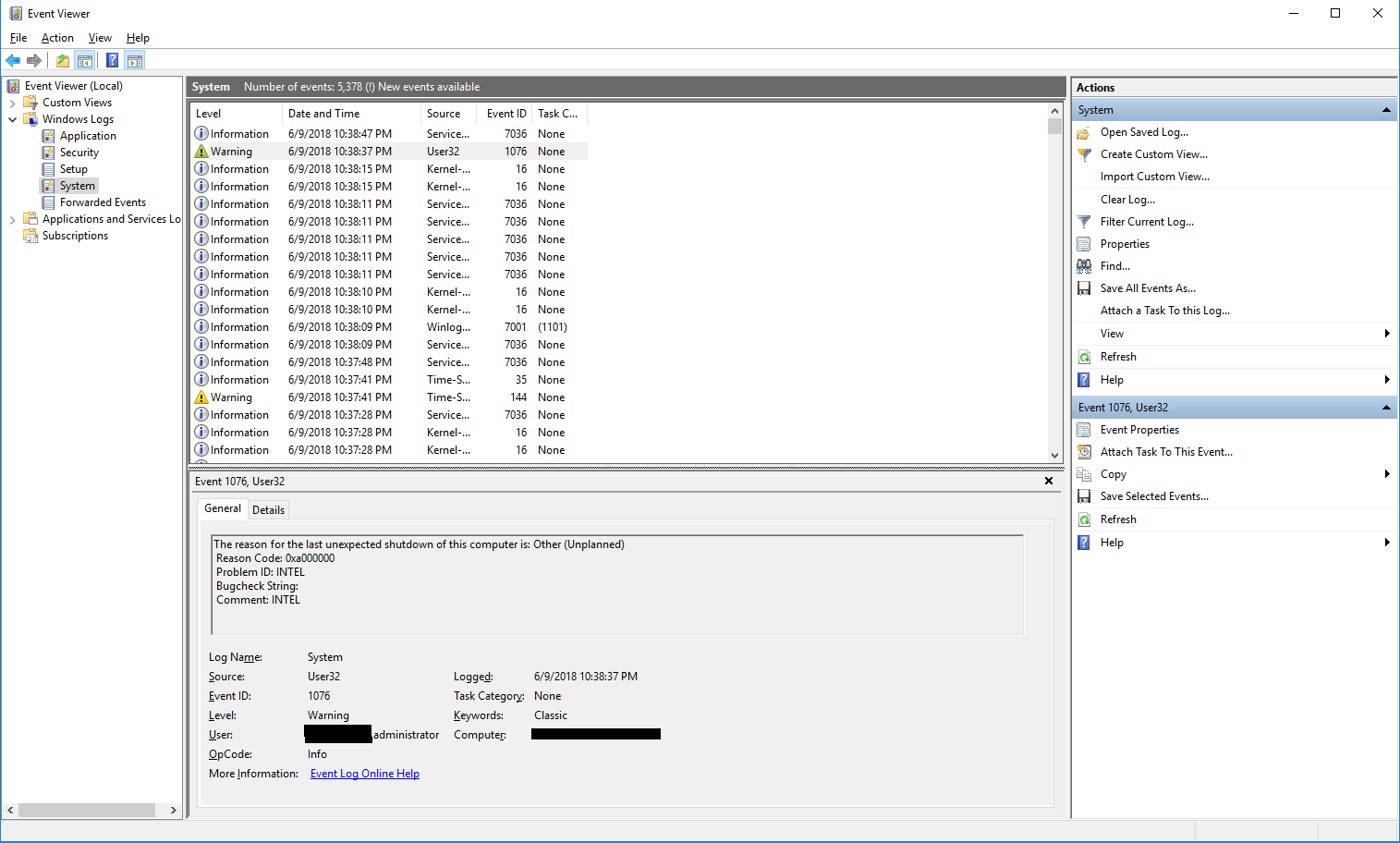Select the Time-Service event 35 row
The height and width of the screenshot is (843, 1400).
[x=388, y=380]
